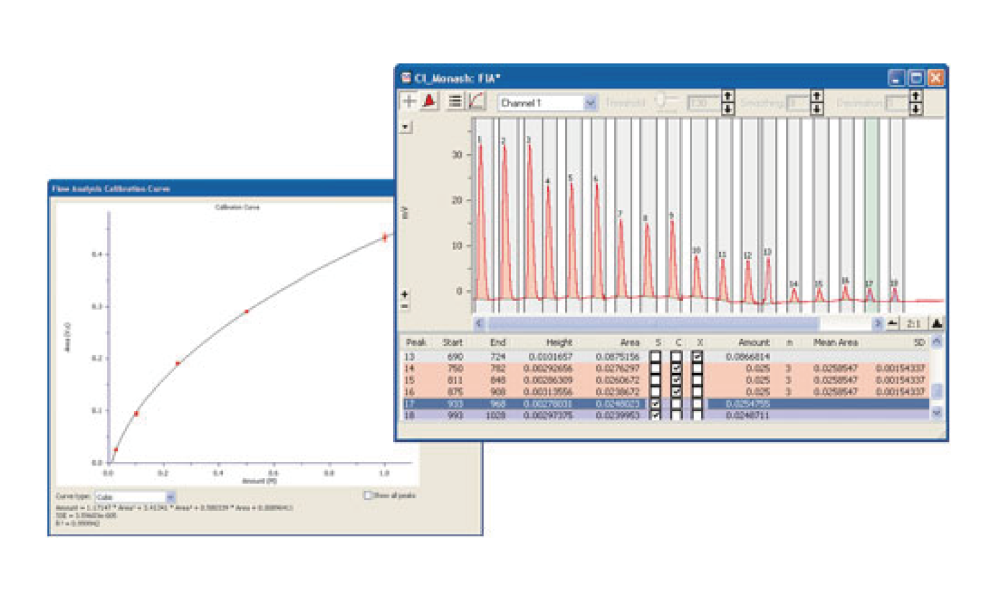Image resolution: width=995 pixels, height=600 pixels.
Task: Click the 2:1 zoom ratio control
Action: click(x=913, y=322)
